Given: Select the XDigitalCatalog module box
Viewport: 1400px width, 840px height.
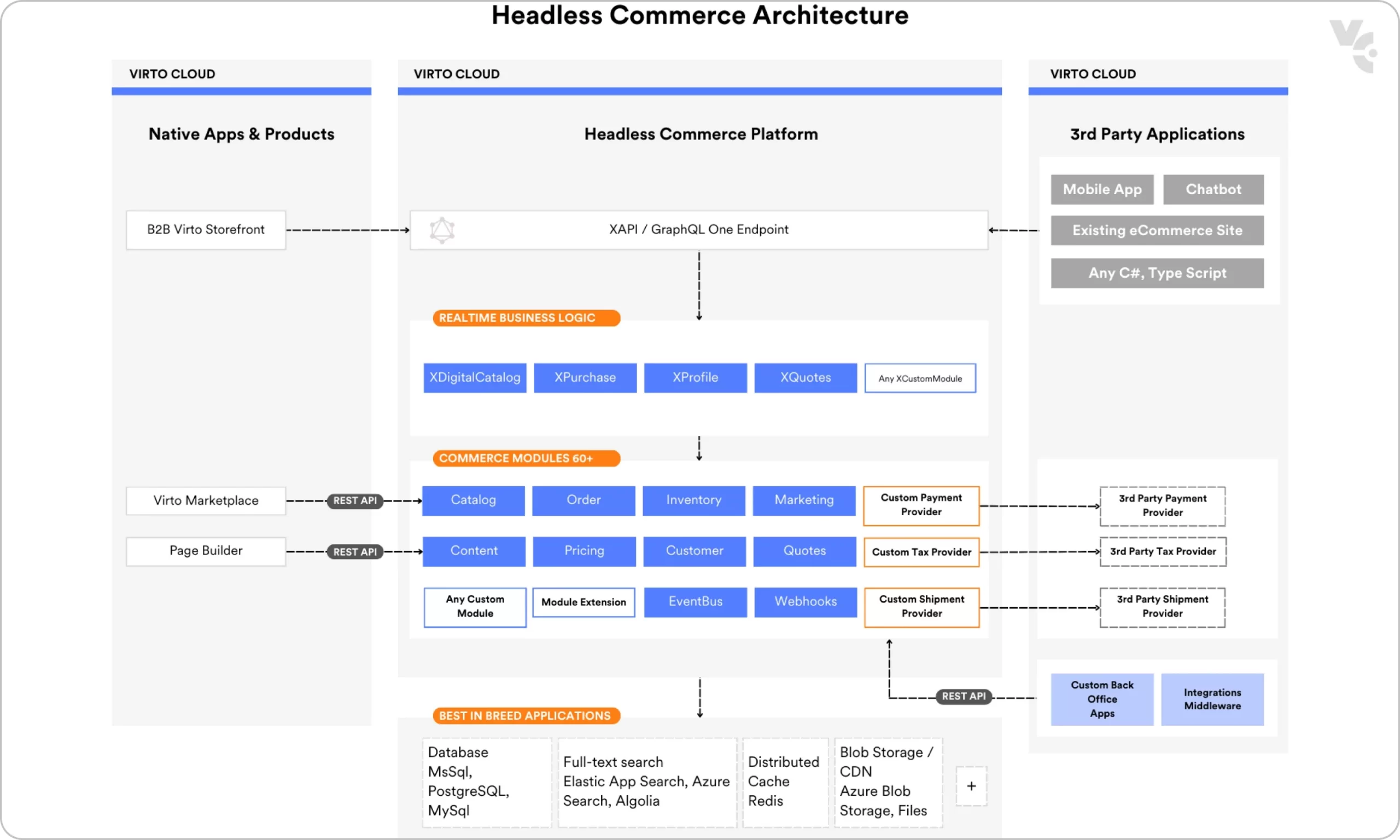Looking at the screenshot, I should click(x=475, y=377).
